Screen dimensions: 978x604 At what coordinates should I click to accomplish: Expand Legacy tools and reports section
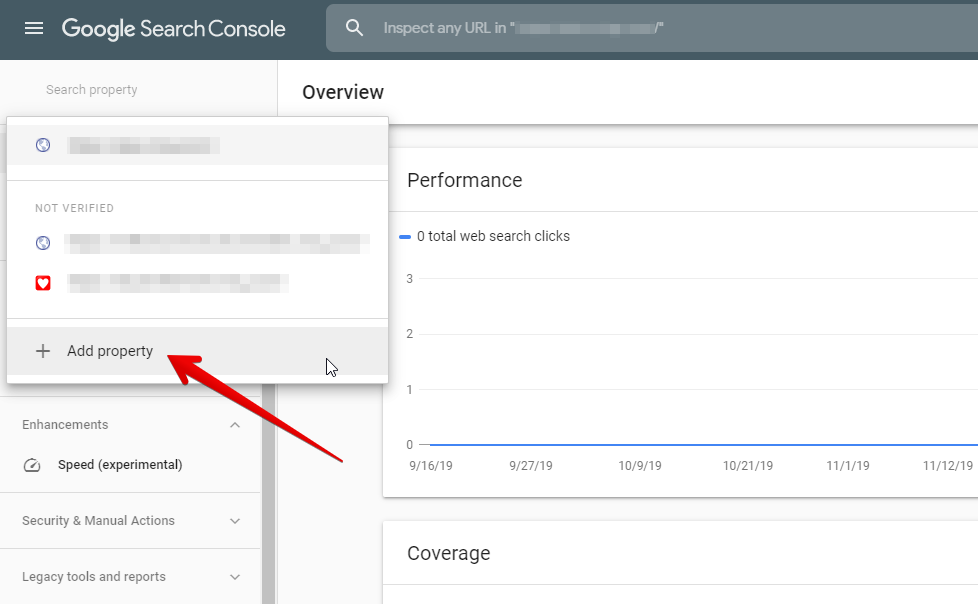[x=235, y=577]
